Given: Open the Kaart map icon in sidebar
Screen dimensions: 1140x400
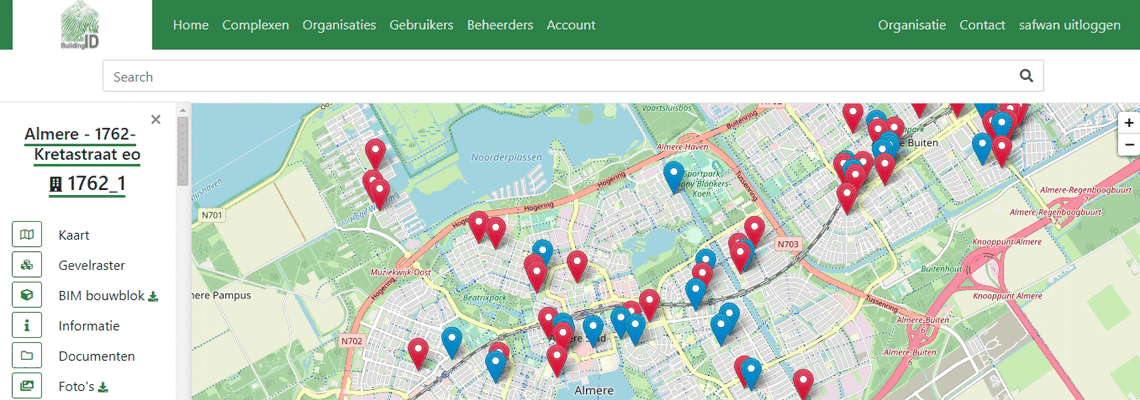Looking at the screenshot, I should (x=26, y=235).
